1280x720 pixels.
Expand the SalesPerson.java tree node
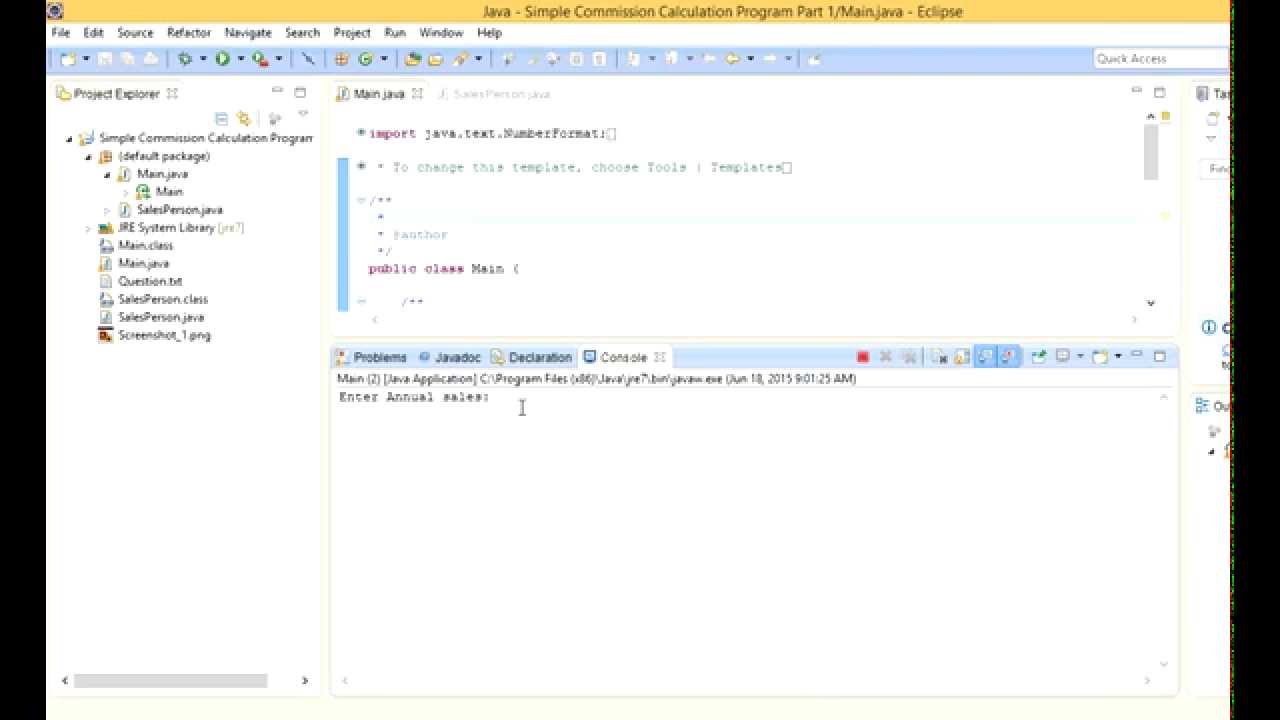(106, 210)
